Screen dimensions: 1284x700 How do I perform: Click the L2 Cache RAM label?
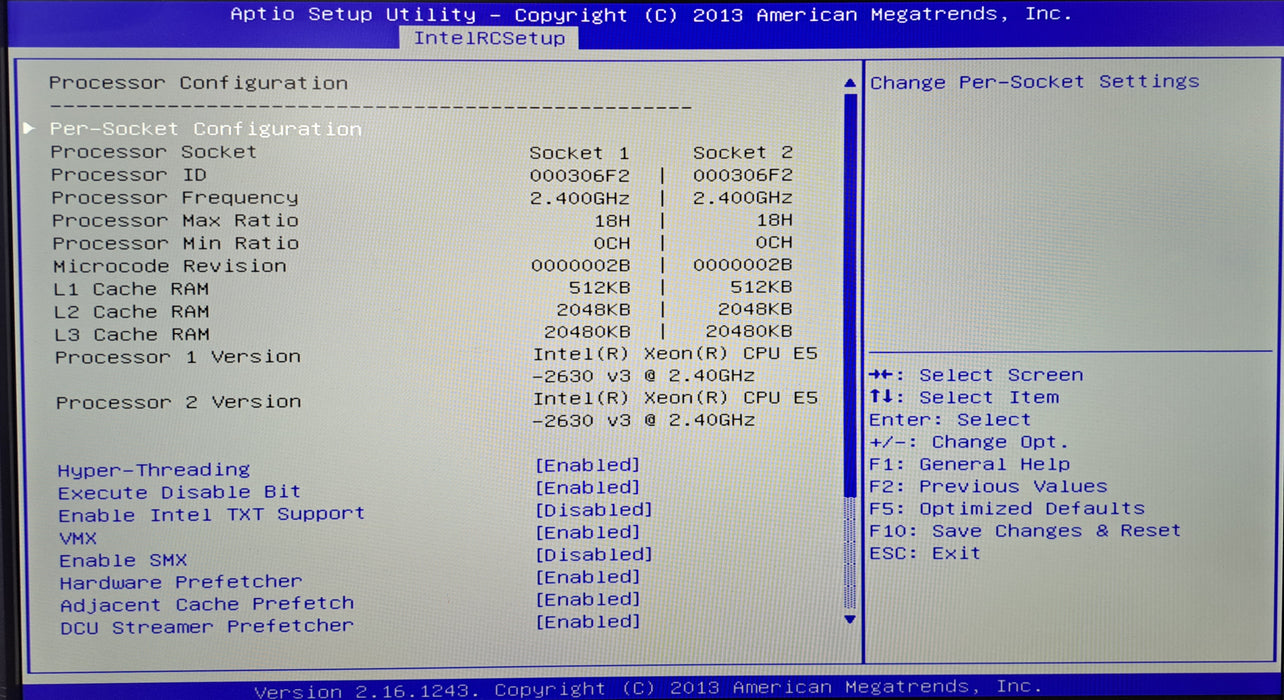click(x=132, y=312)
